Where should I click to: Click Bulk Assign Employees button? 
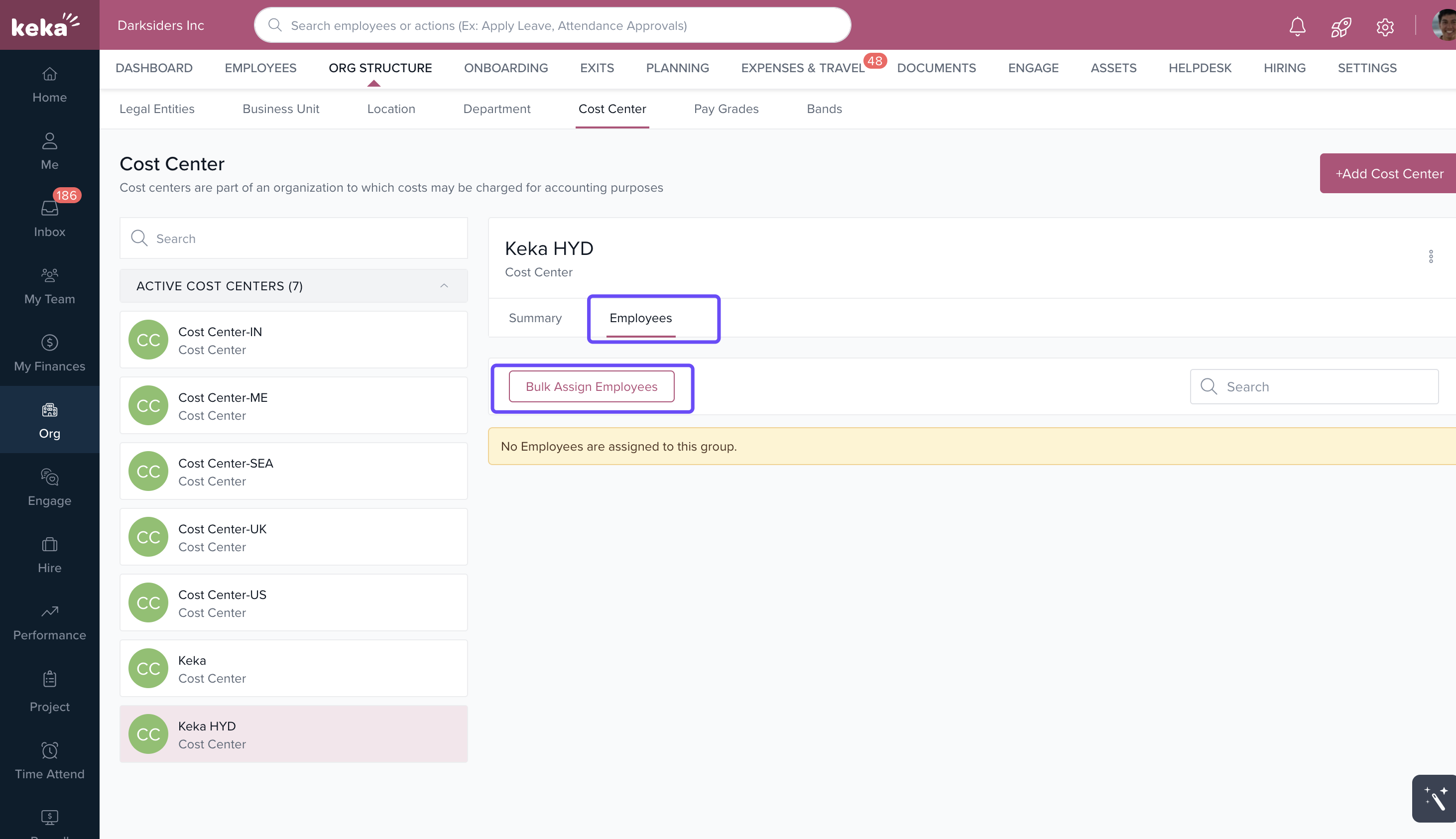591,387
